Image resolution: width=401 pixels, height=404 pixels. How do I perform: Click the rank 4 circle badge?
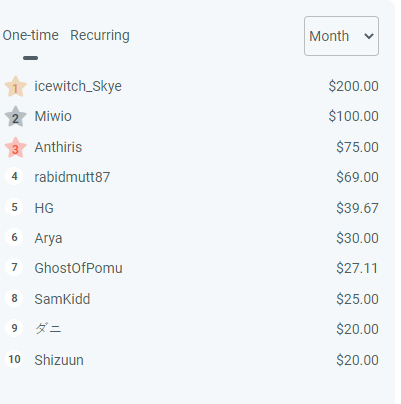(14, 176)
